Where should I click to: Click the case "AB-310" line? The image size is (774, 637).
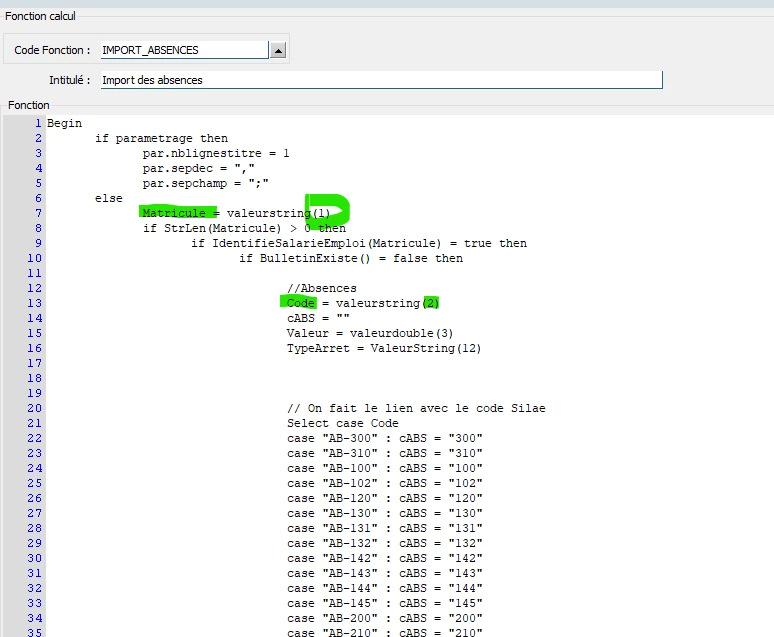point(385,453)
